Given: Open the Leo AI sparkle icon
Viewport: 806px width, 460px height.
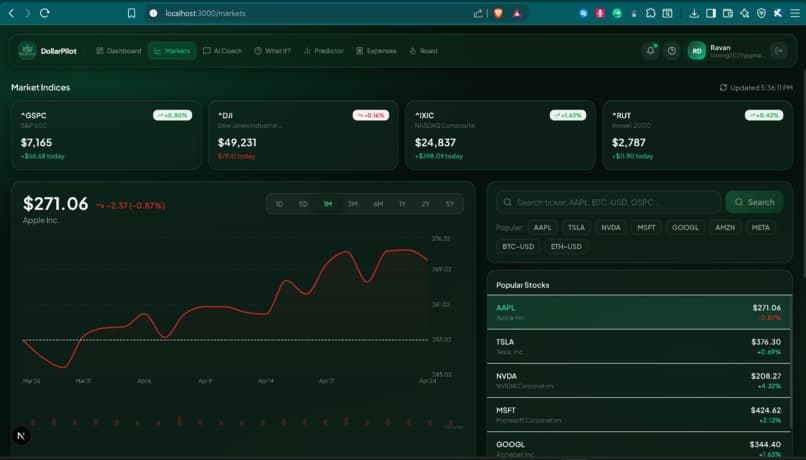Looking at the screenshot, I should pyautogui.click(x=744, y=13).
